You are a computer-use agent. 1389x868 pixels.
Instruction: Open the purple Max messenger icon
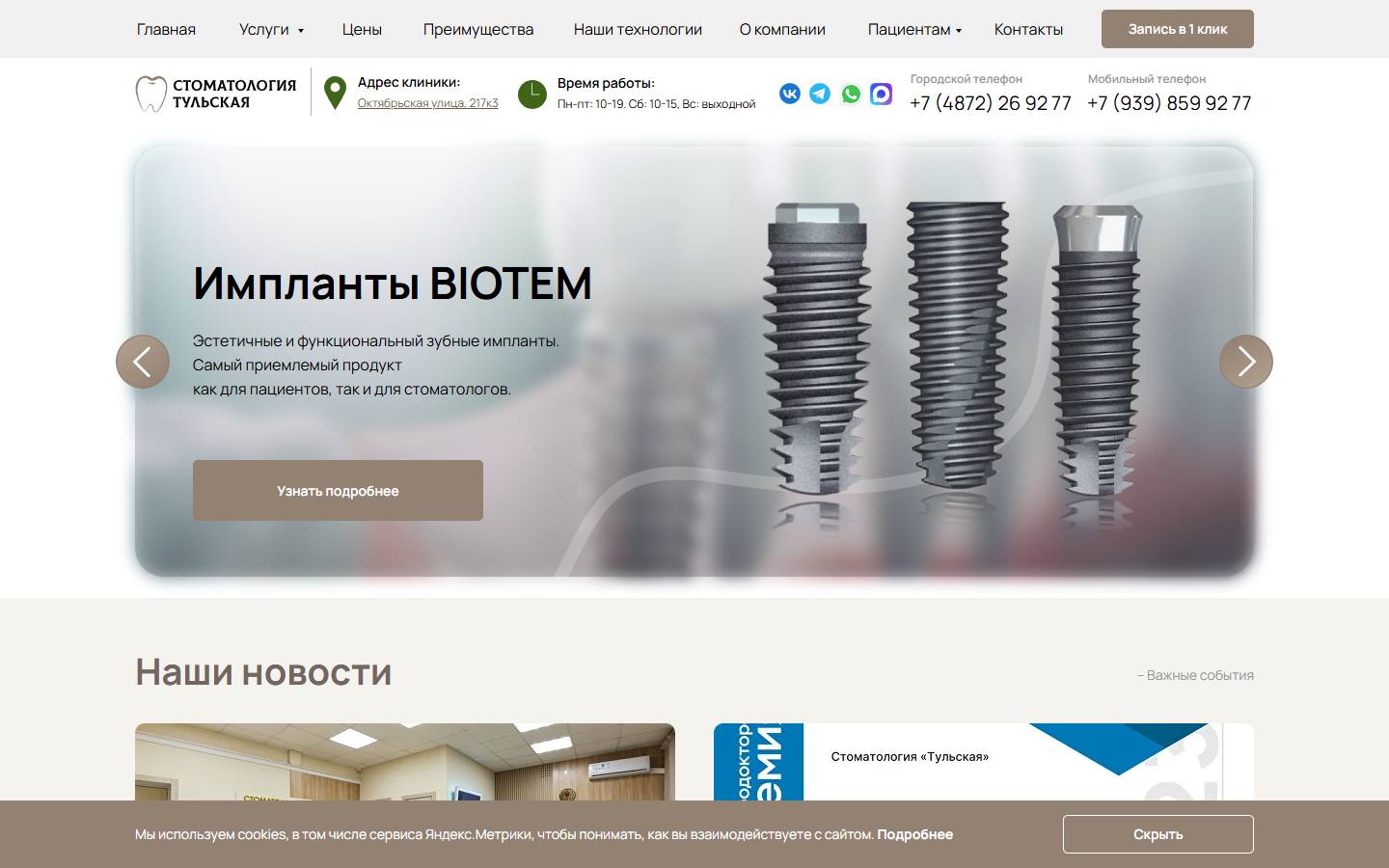click(881, 94)
